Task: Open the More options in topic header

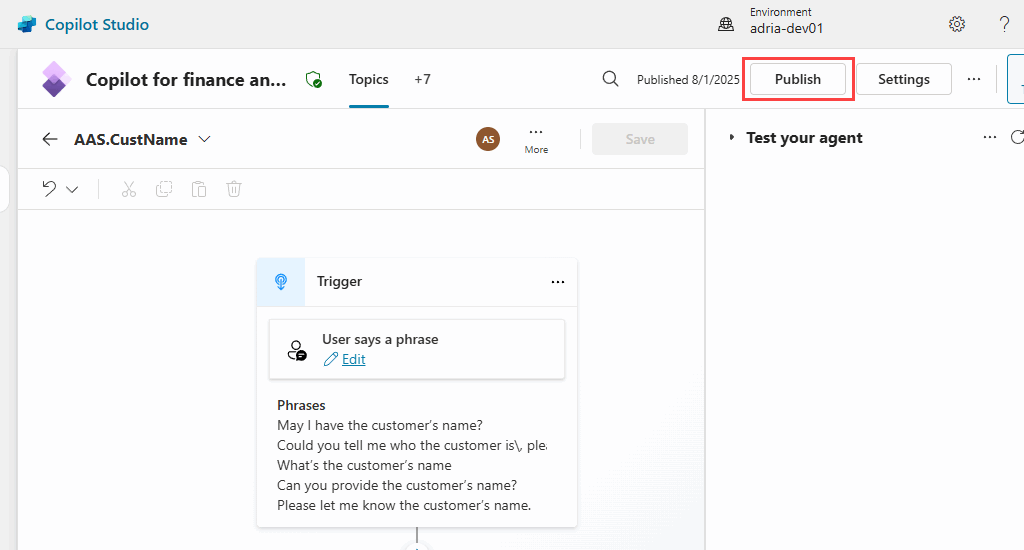Action: click(x=536, y=139)
